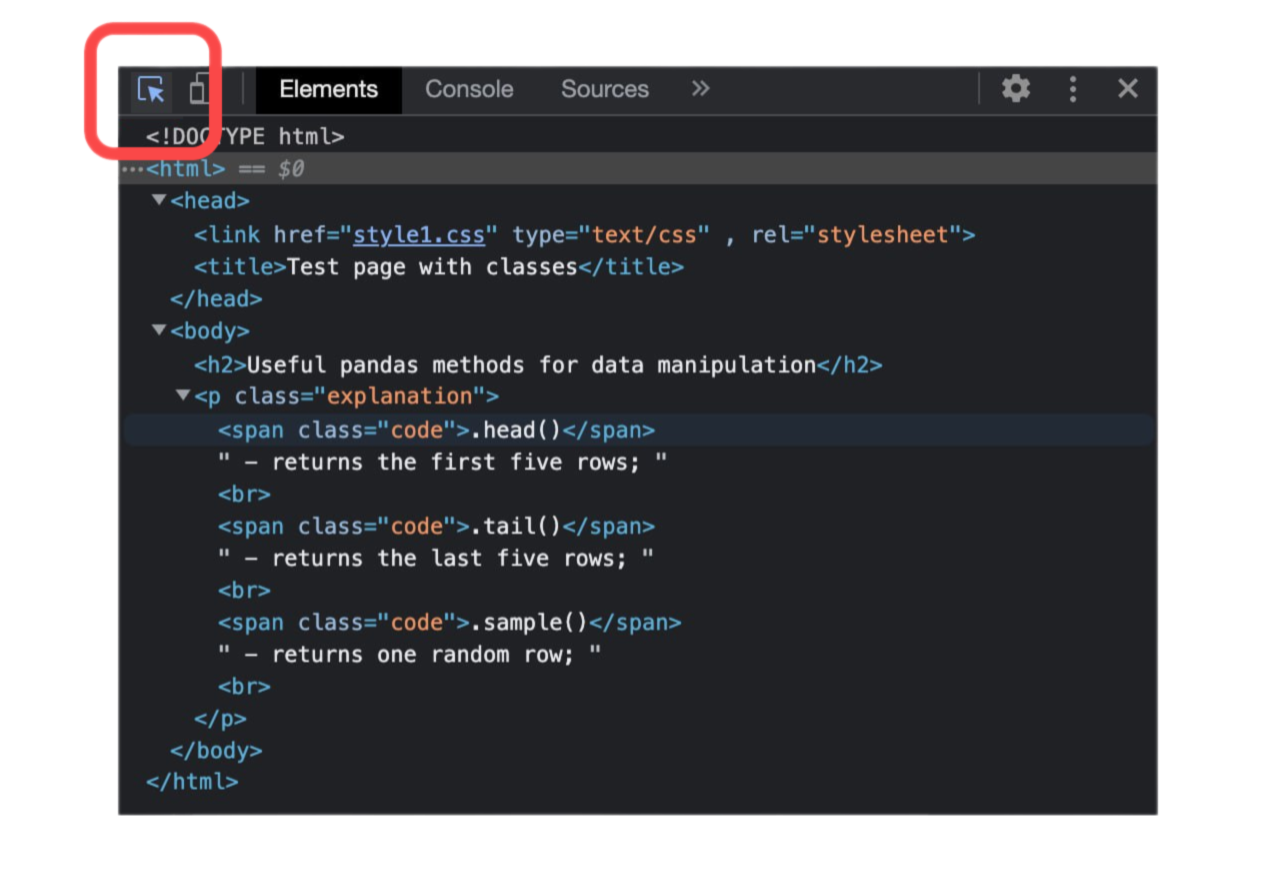This screenshot has width=1276, height=879.
Task: Select the span containing .tail()
Action: [x=436, y=526]
